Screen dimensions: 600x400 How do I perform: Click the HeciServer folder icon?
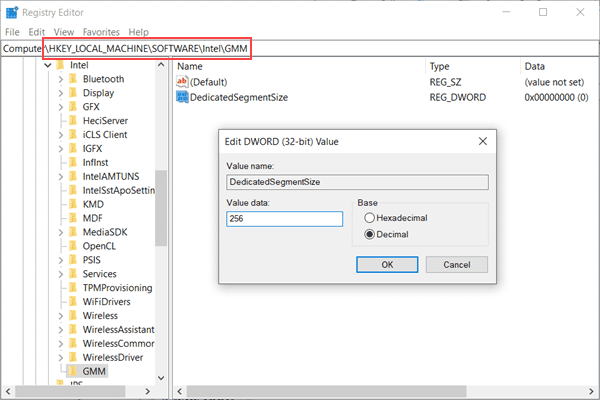[x=73, y=121]
